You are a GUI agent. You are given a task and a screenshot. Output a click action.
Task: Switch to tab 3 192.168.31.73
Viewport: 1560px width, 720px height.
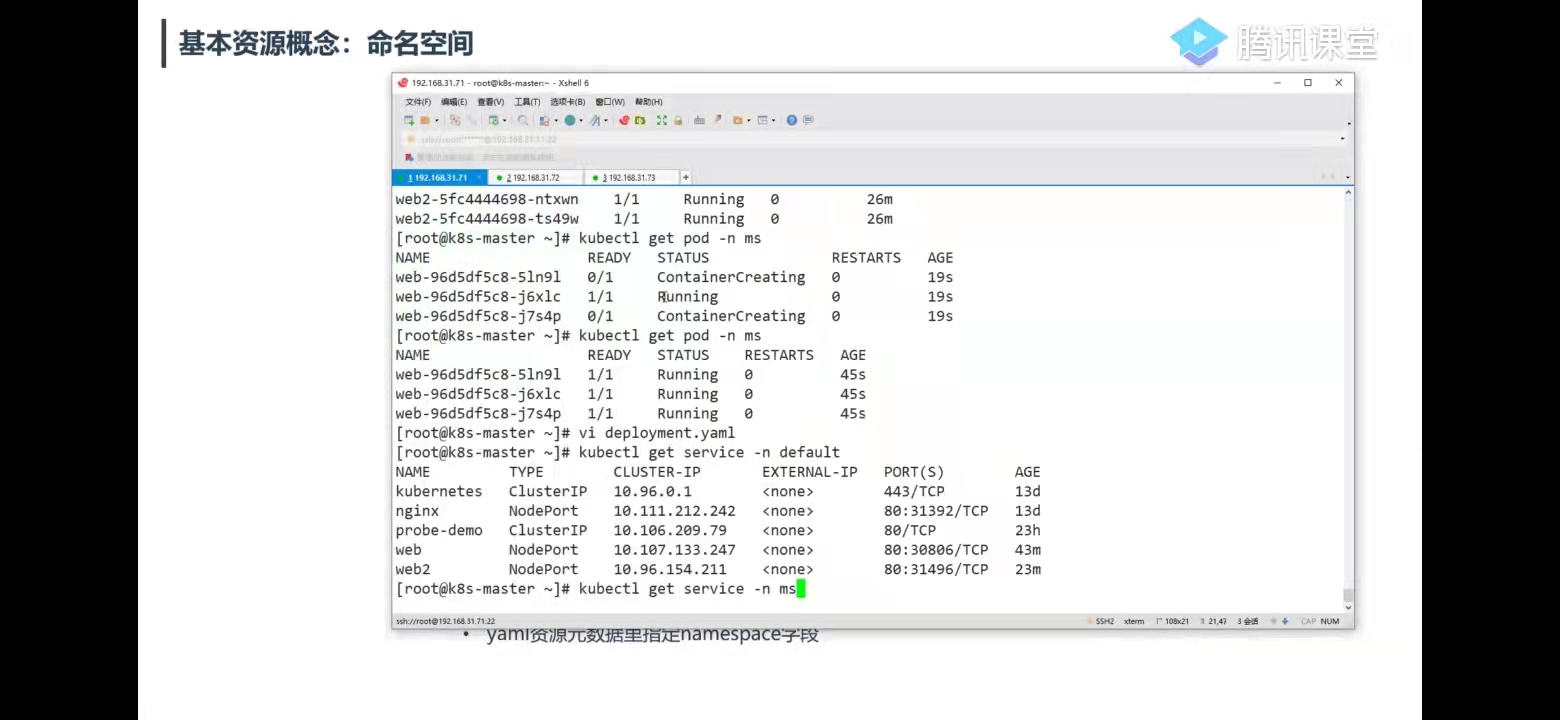(x=631, y=178)
